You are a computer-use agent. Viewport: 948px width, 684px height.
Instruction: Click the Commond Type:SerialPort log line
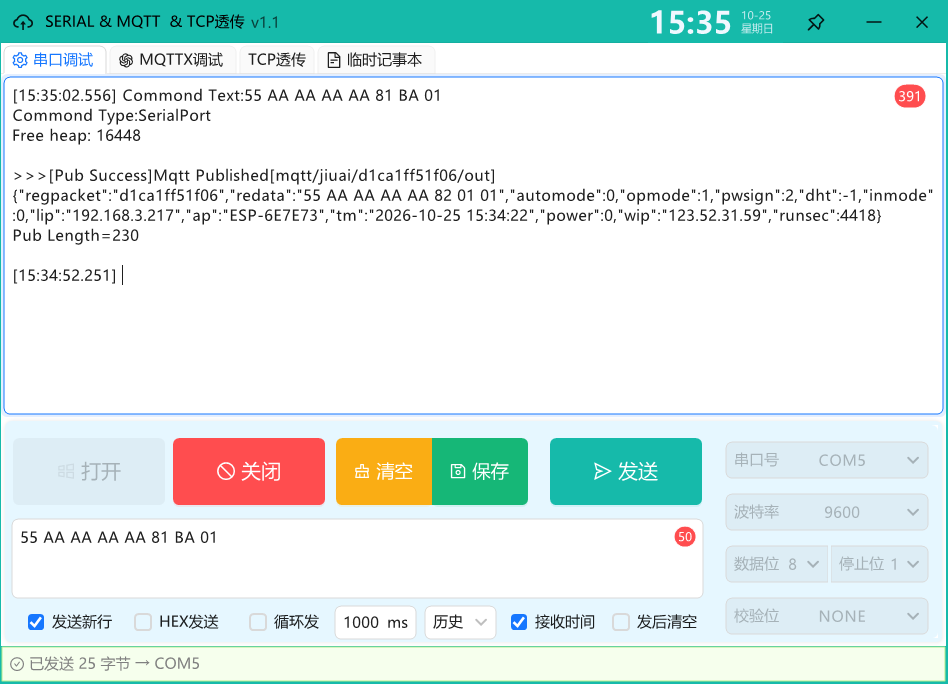pos(112,116)
